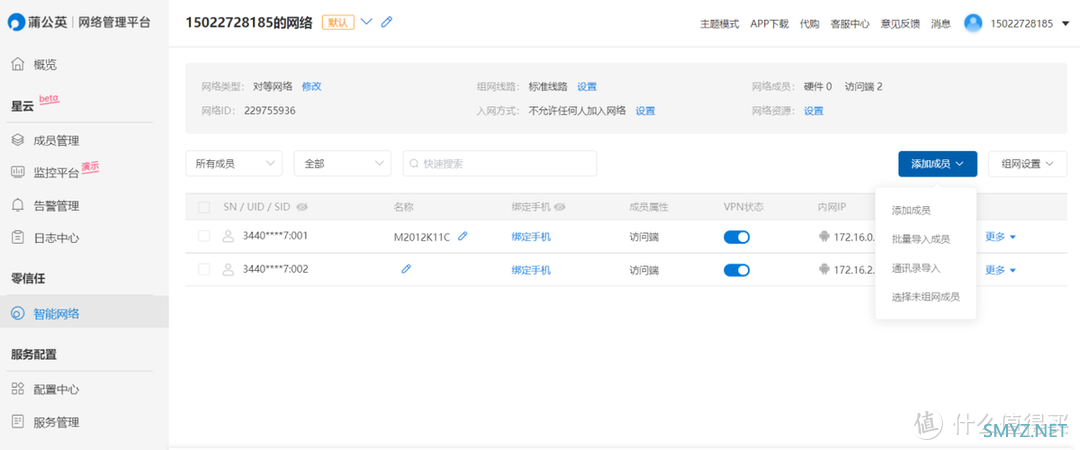Click the VPN状态 column header
1080x450 pixels.
(x=743, y=207)
